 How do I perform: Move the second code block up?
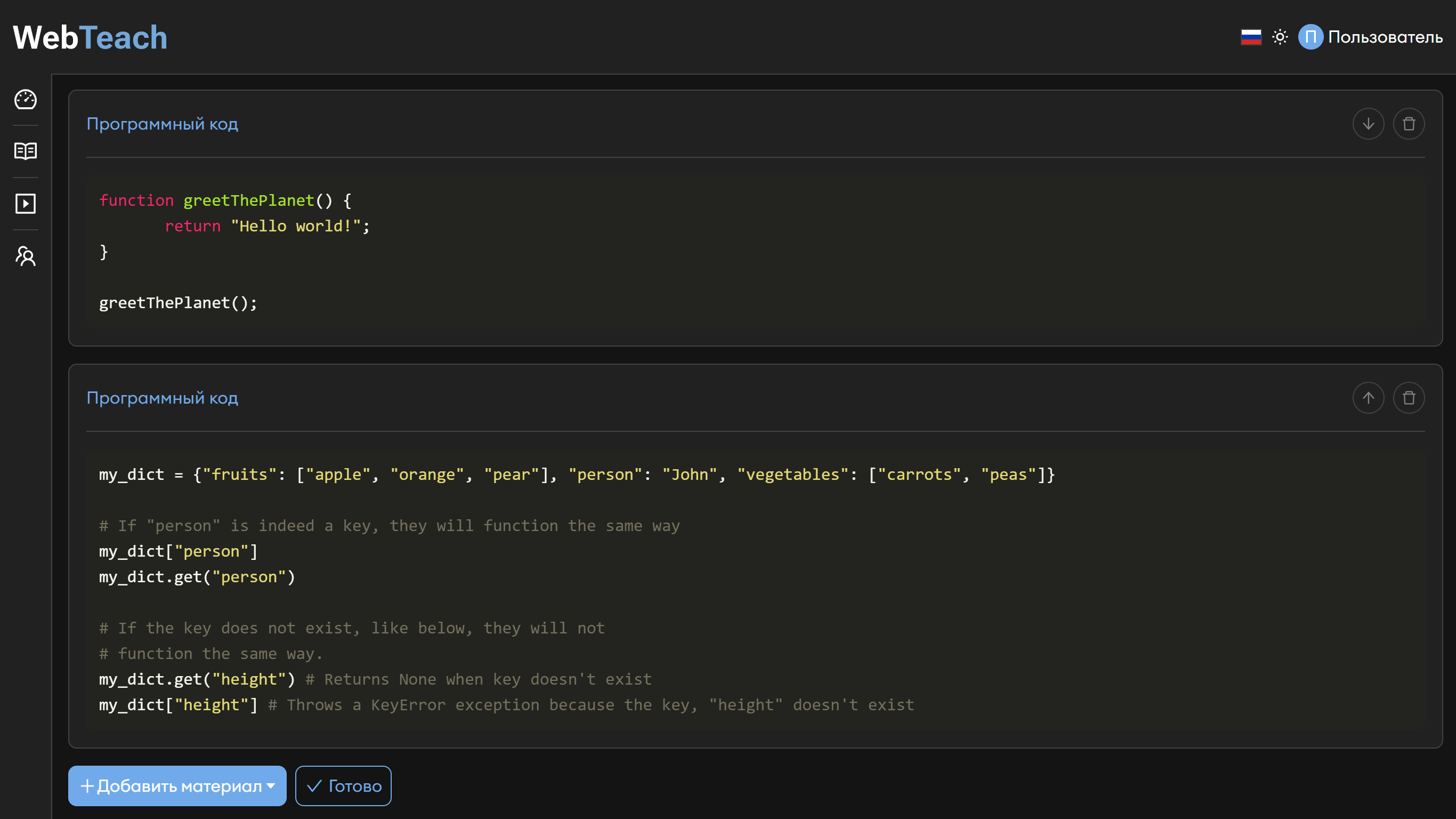tap(1368, 398)
